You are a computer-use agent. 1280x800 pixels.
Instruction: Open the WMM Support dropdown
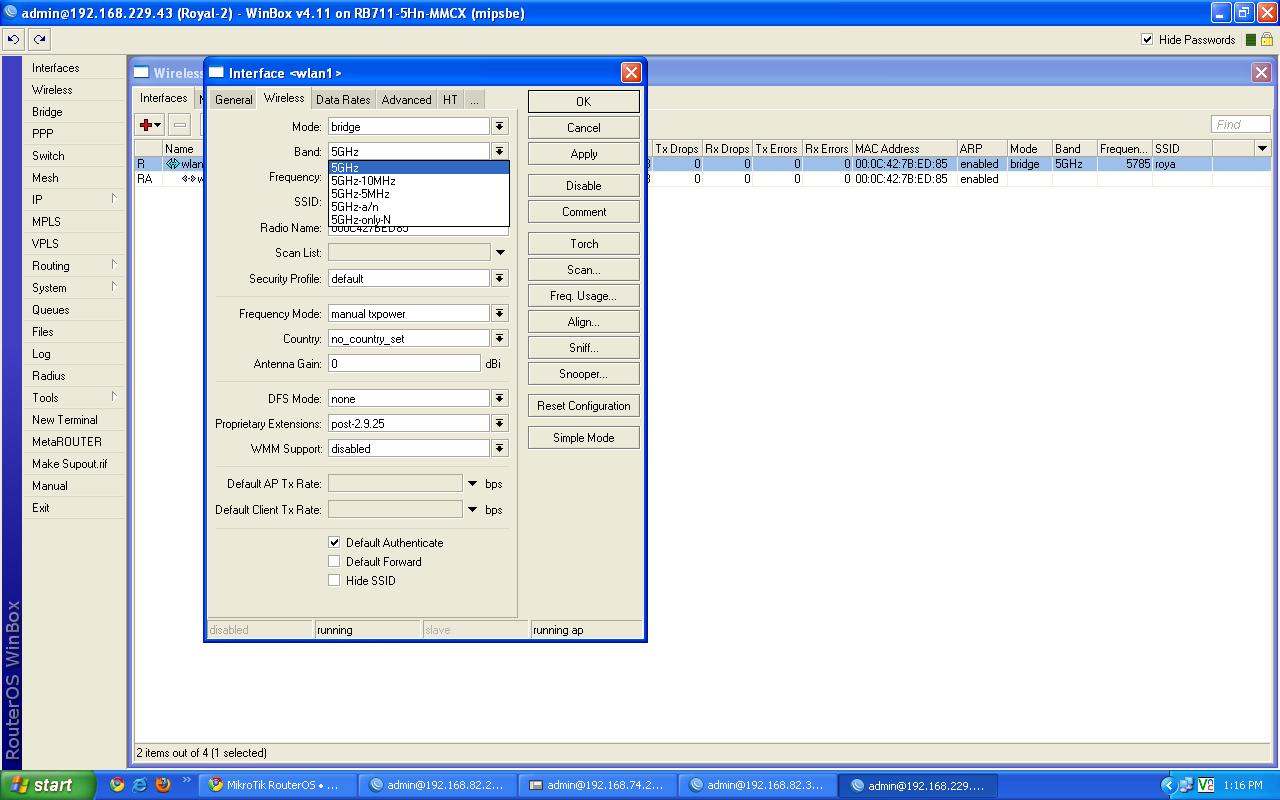click(500, 448)
